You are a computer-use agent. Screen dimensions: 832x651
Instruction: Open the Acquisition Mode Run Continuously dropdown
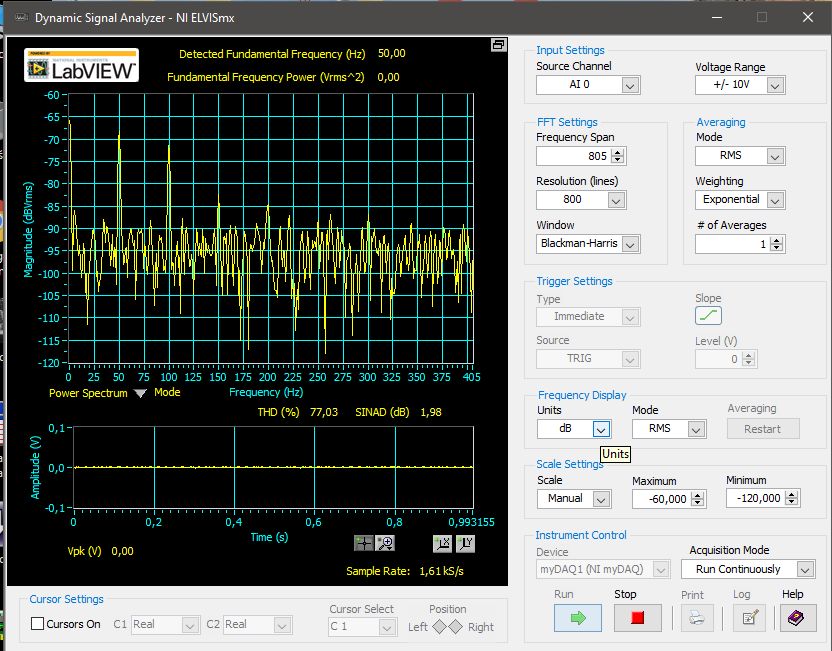805,569
